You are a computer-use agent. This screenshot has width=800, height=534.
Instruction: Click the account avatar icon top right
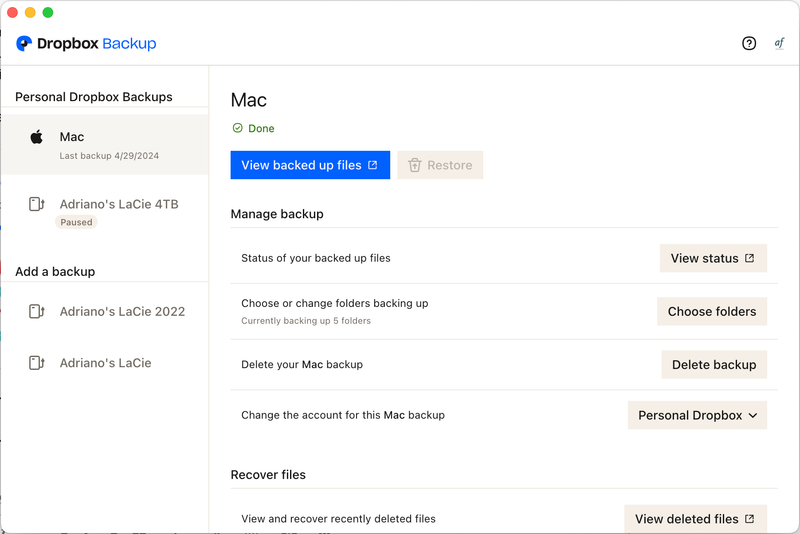coord(779,43)
